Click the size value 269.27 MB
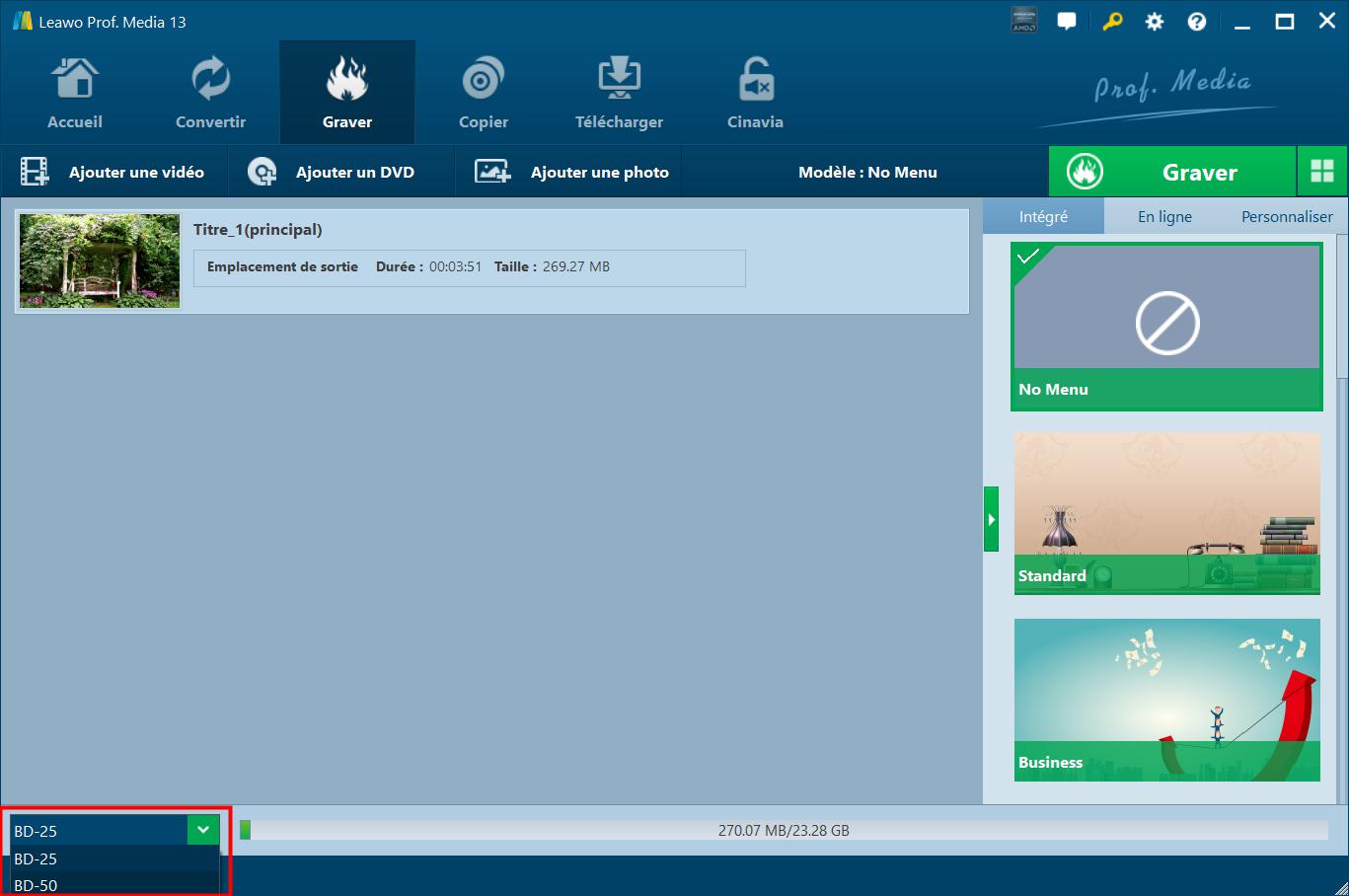1349x896 pixels. point(576,266)
